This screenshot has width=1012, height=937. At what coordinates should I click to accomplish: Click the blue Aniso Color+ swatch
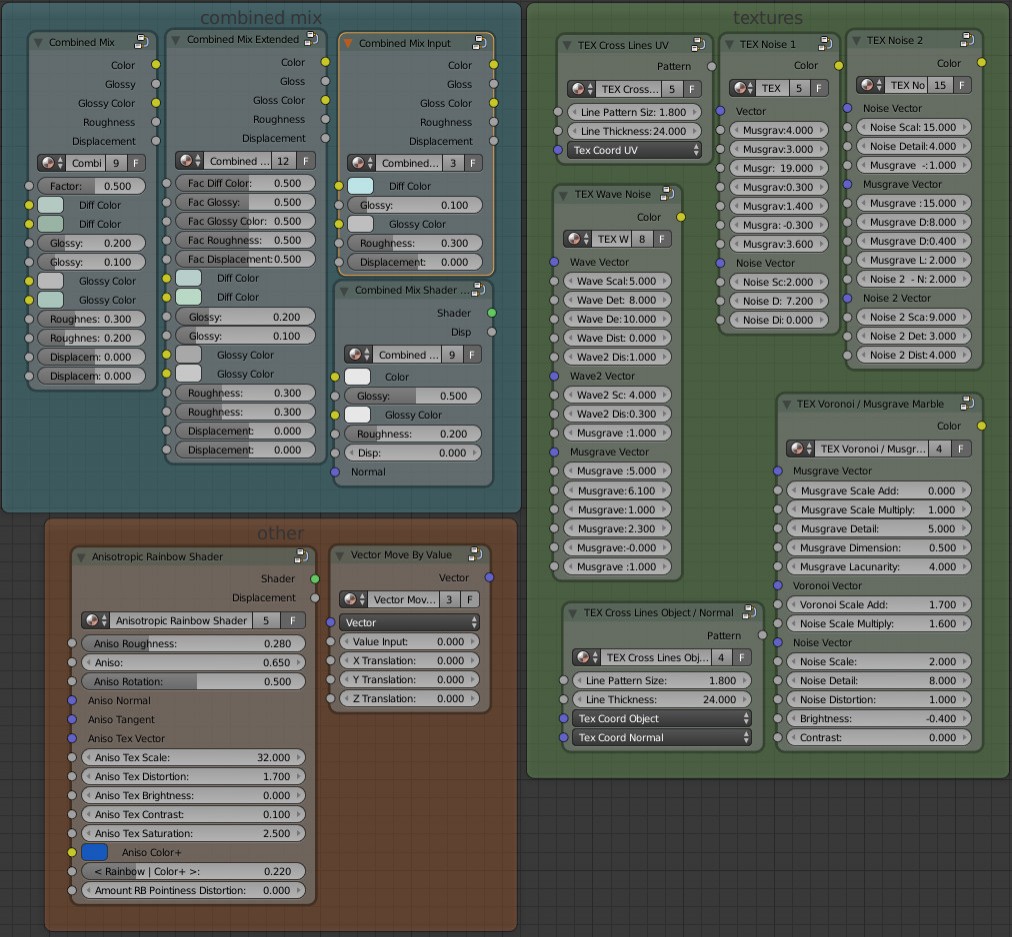94,851
